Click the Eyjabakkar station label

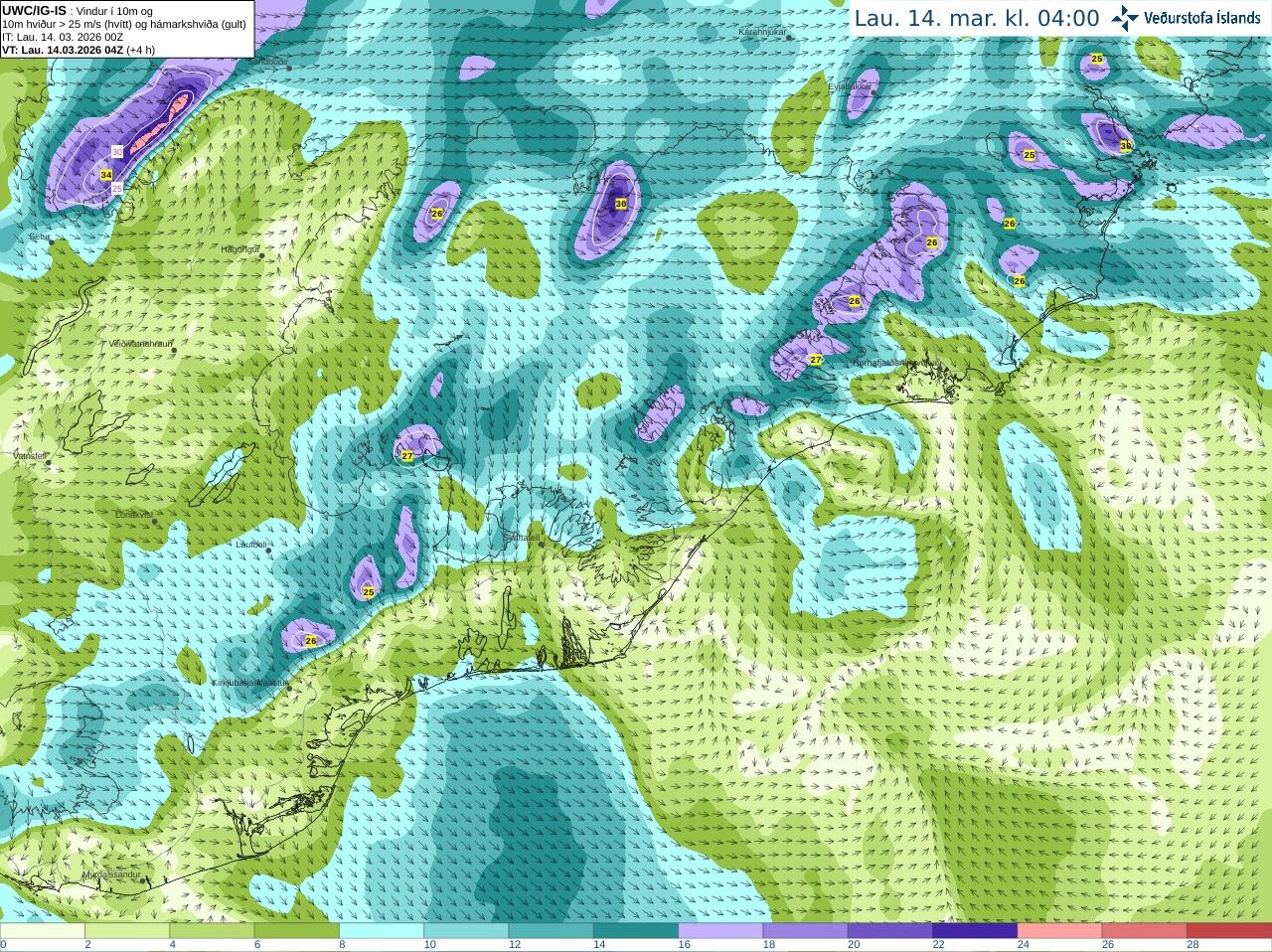(x=850, y=86)
